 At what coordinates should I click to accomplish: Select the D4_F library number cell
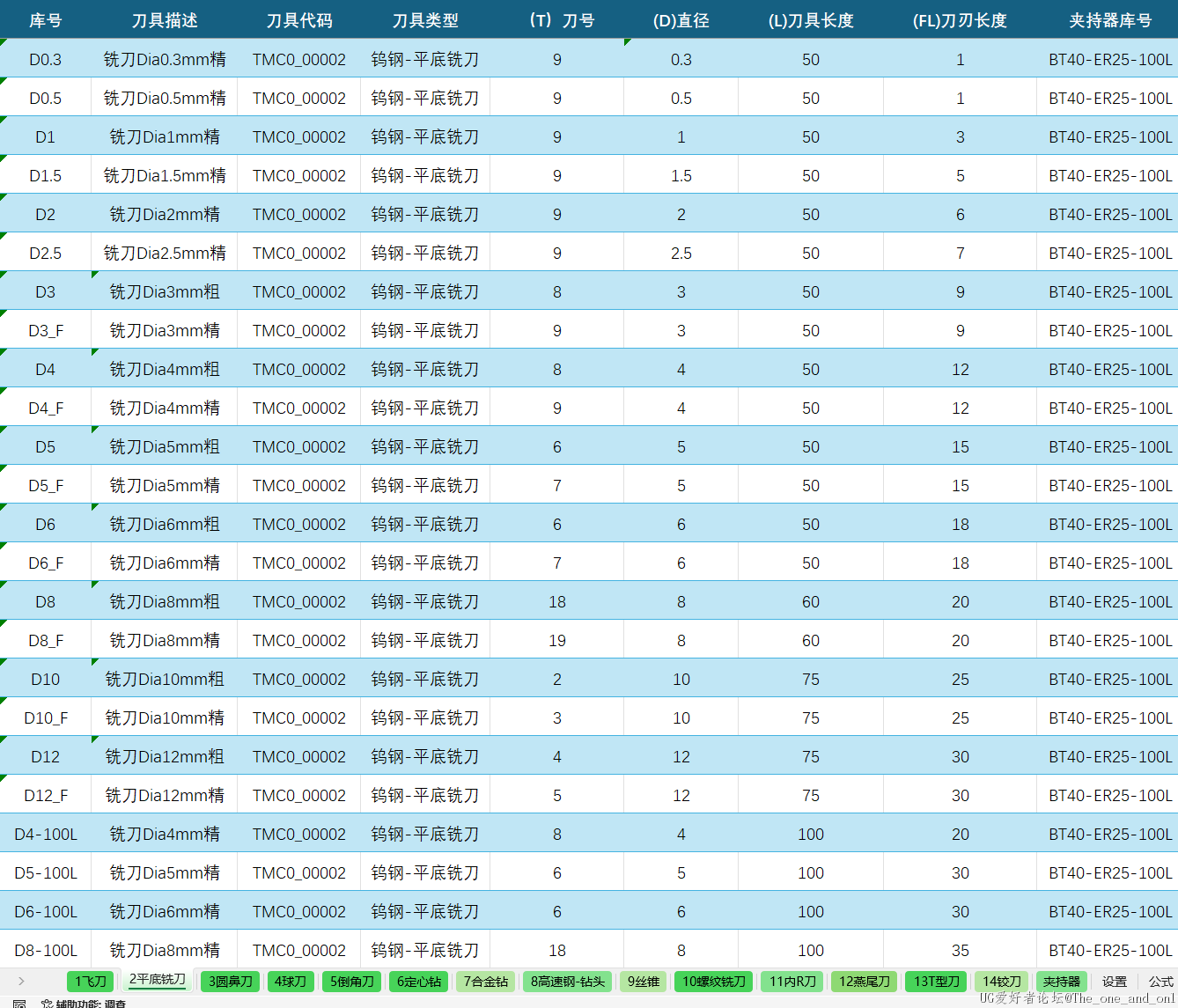(x=45, y=408)
